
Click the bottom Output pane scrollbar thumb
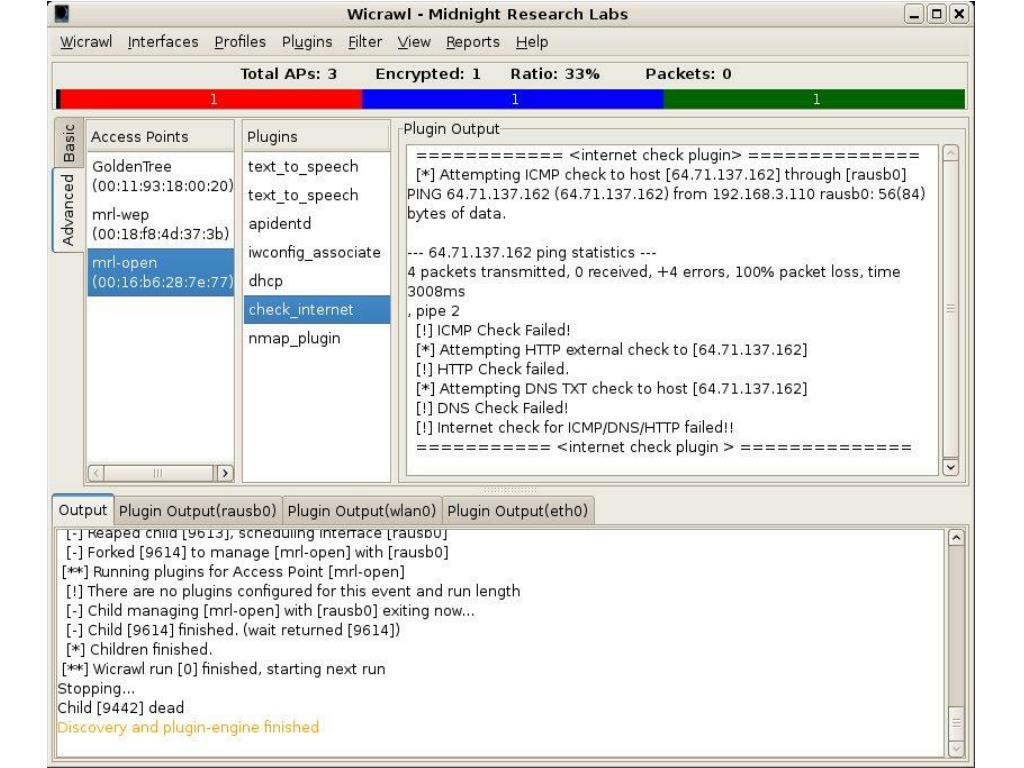click(x=956, y=723)
